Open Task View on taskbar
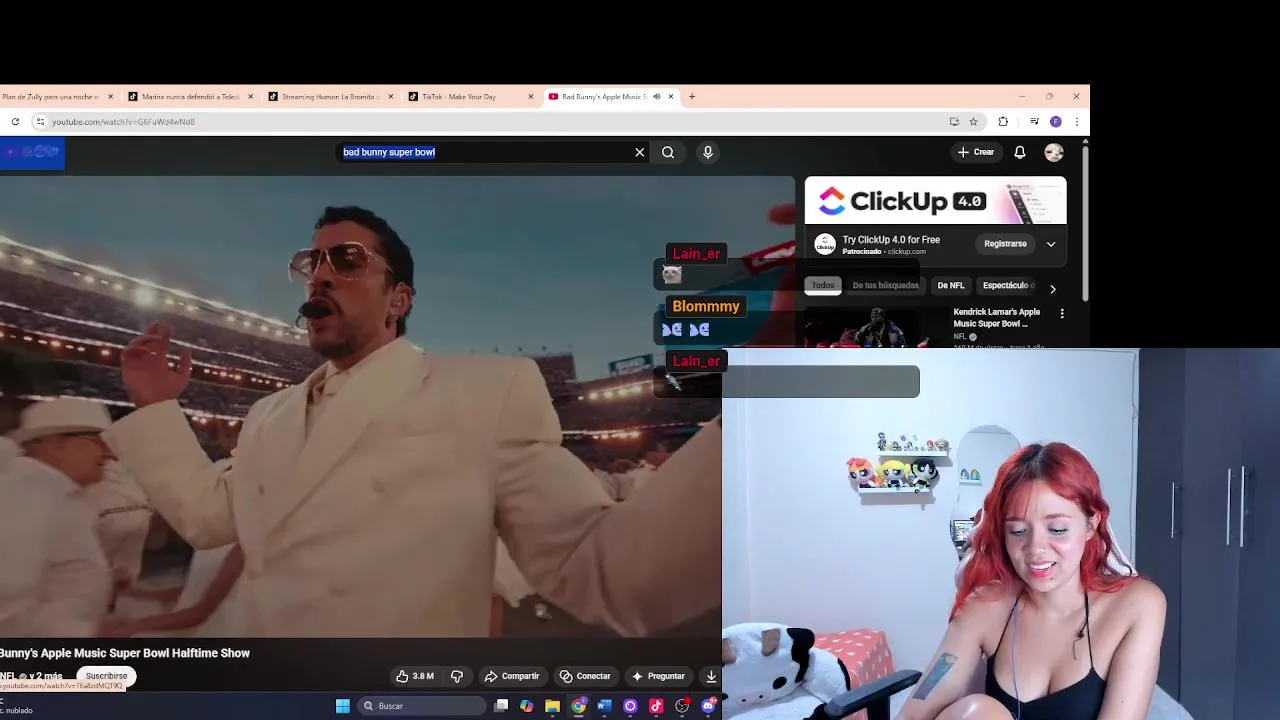 [501, 706]
